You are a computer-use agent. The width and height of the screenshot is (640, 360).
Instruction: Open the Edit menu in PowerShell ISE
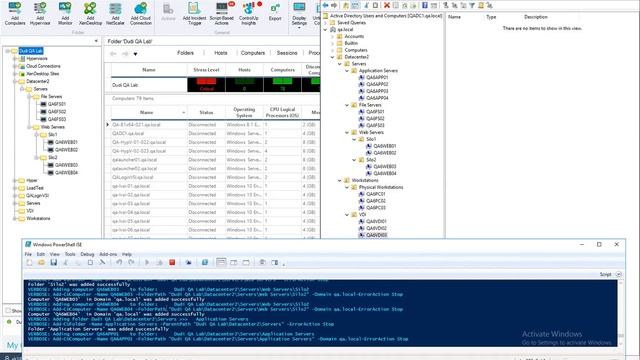click(41, 254)
